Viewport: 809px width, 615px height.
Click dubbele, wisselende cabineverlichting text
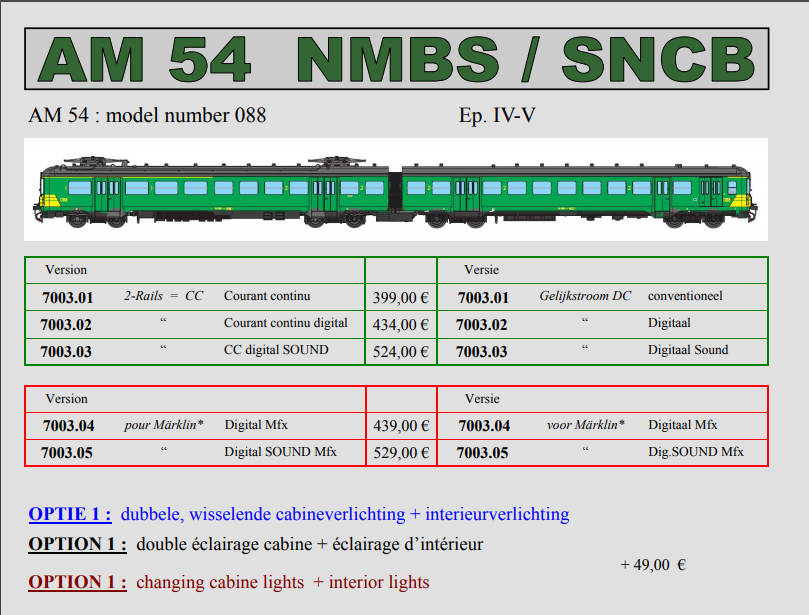263,514
